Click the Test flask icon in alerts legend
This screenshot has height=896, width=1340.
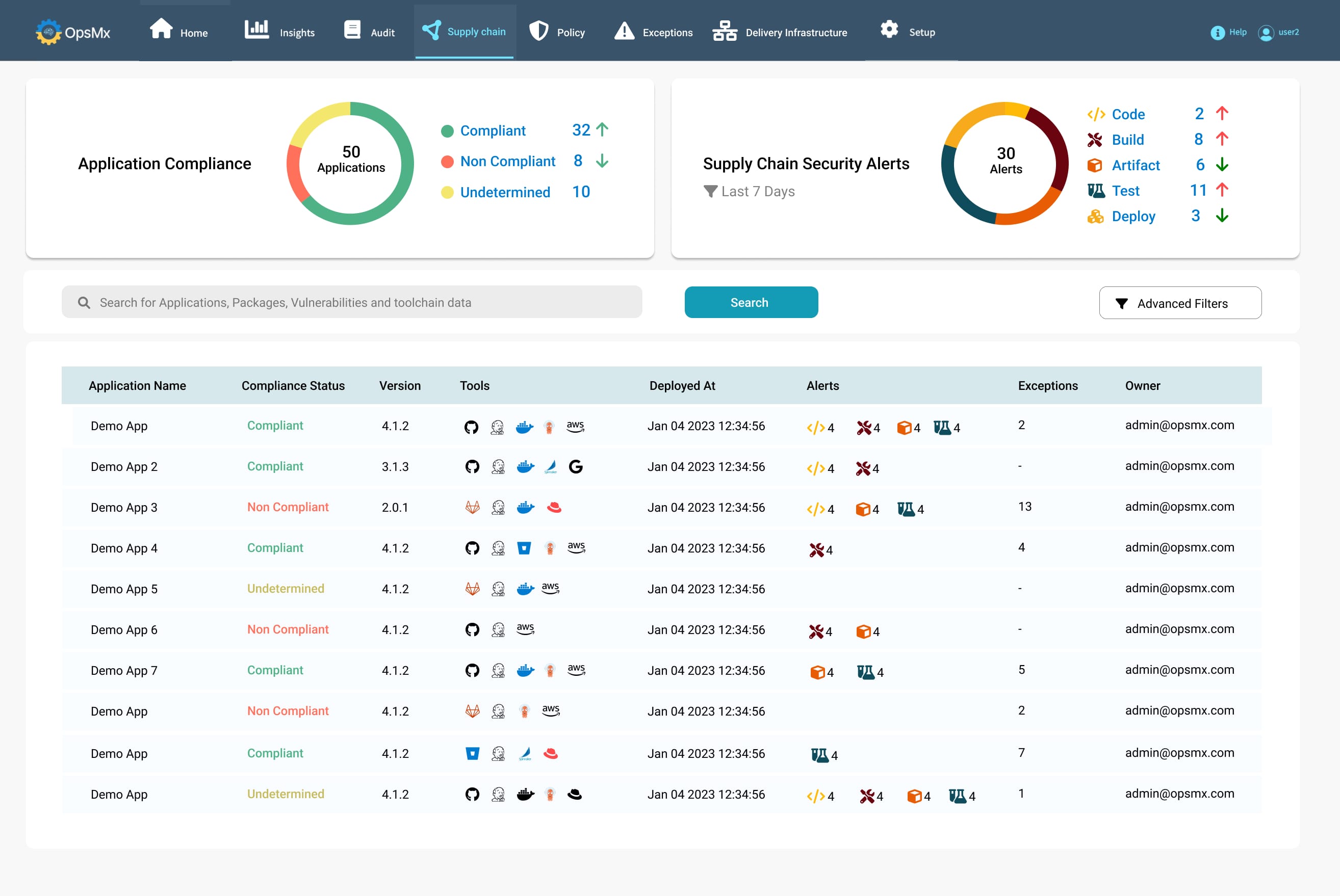tap(1095, 190)
